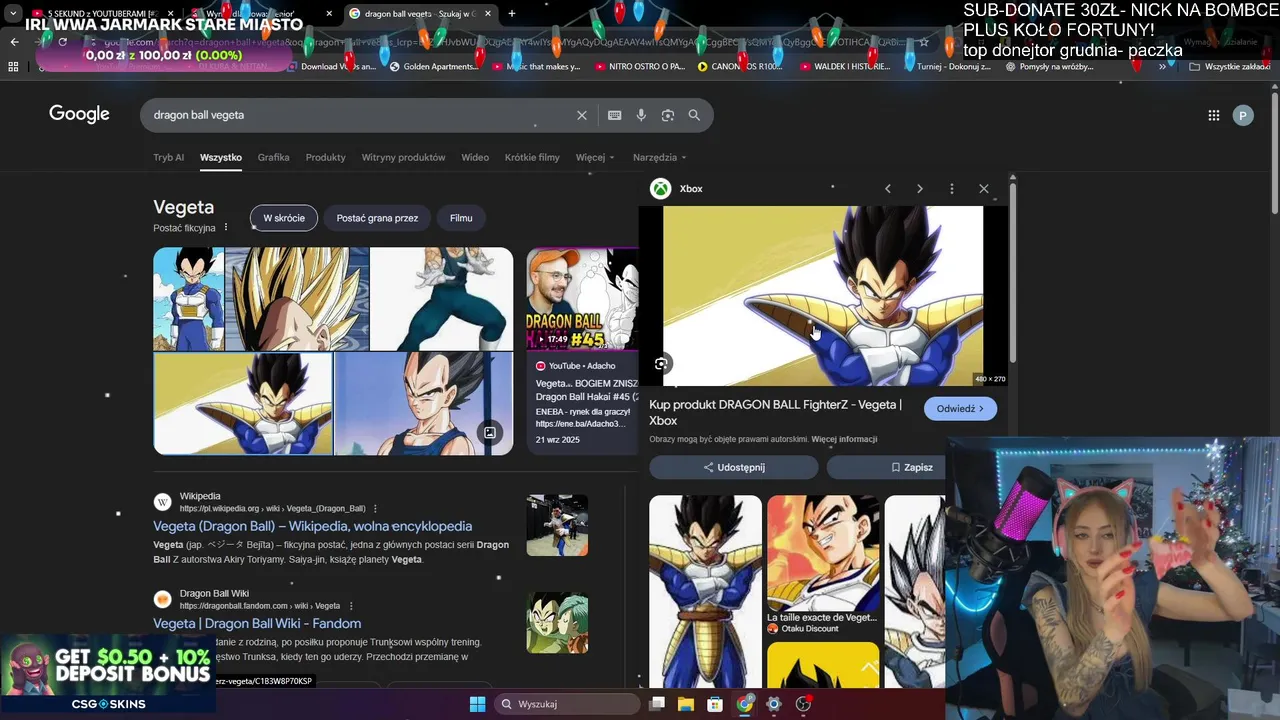This screenshot has height=720, width=1280.
Task: Close the image preview panel
Action: click(x=983, y=188)
